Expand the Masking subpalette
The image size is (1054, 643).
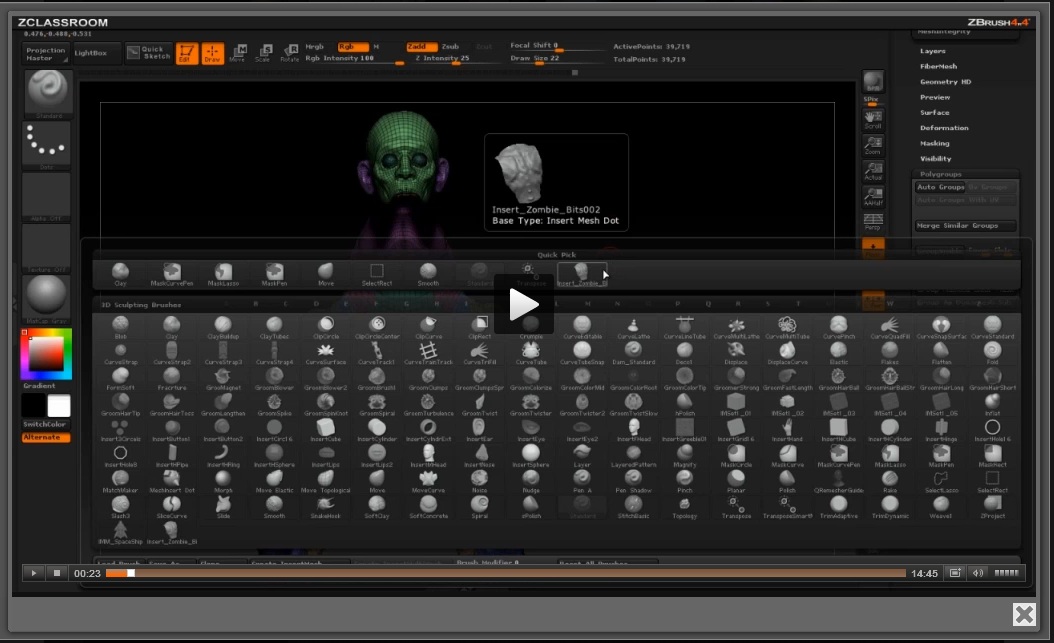point(934,143)
